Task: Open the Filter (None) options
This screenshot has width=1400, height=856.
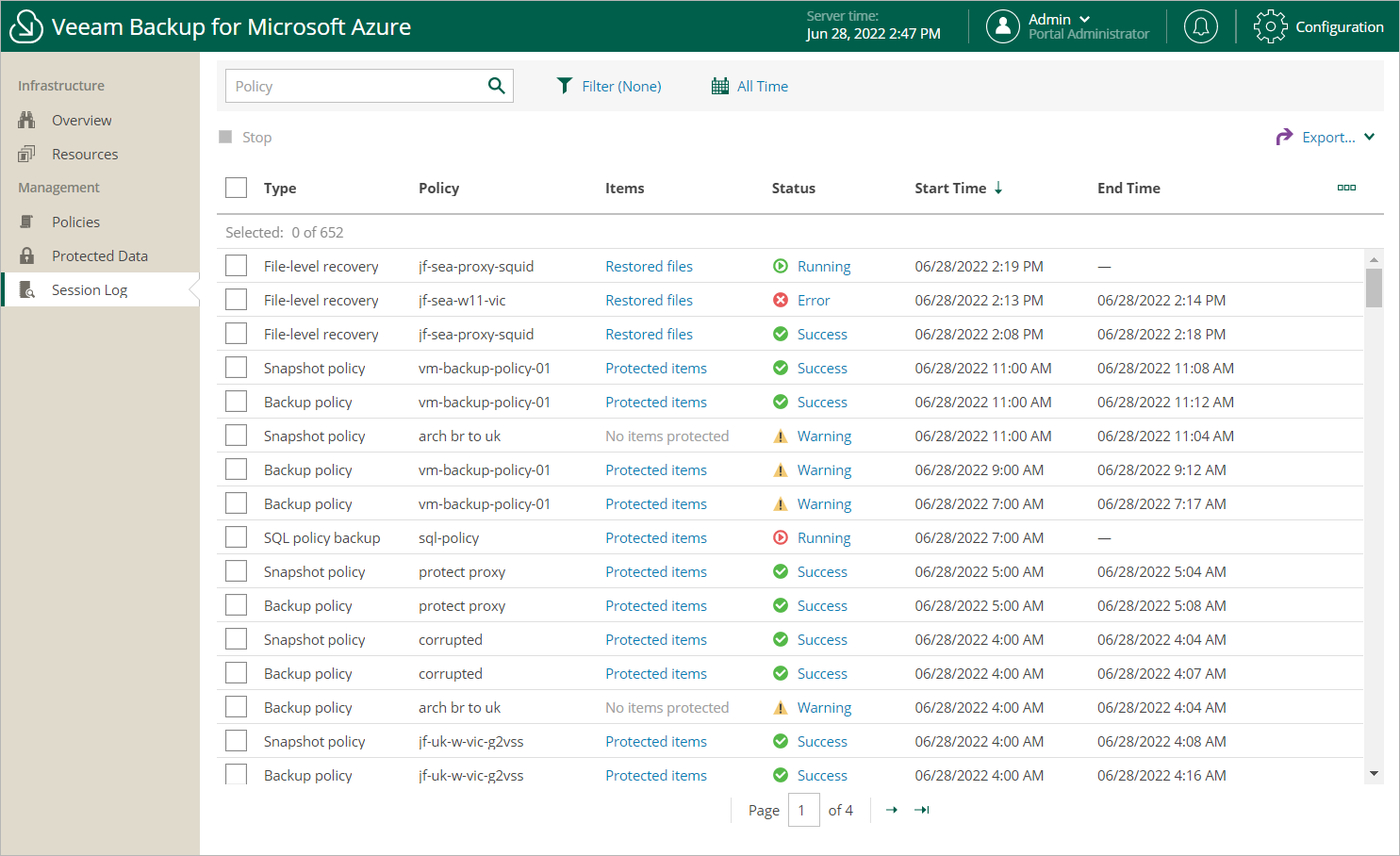Action: tap(609, 86)
